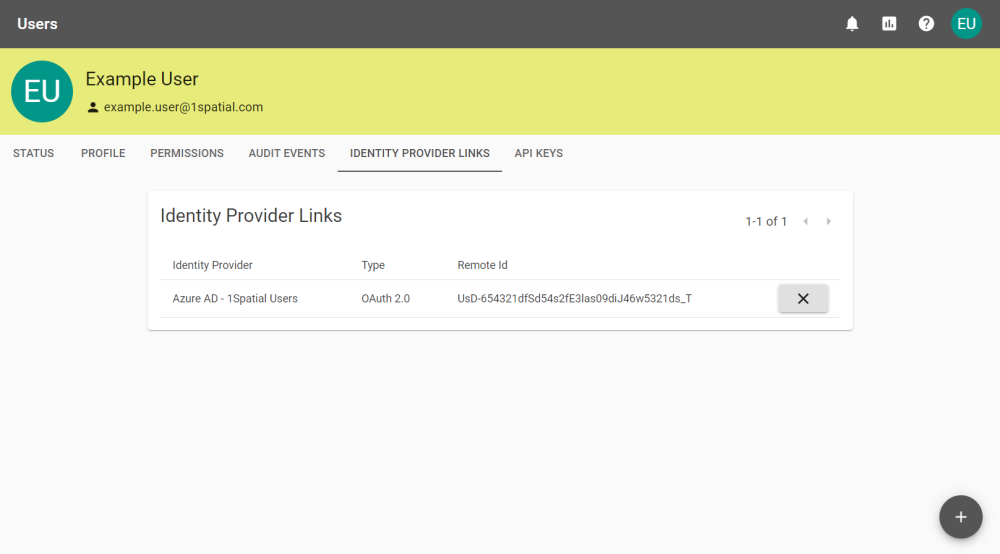Viewport: 1000px width, 554px height.
Task: Select the OAuth 2.0 type cell
Action: pyautogui.click(x=386, y=299)
